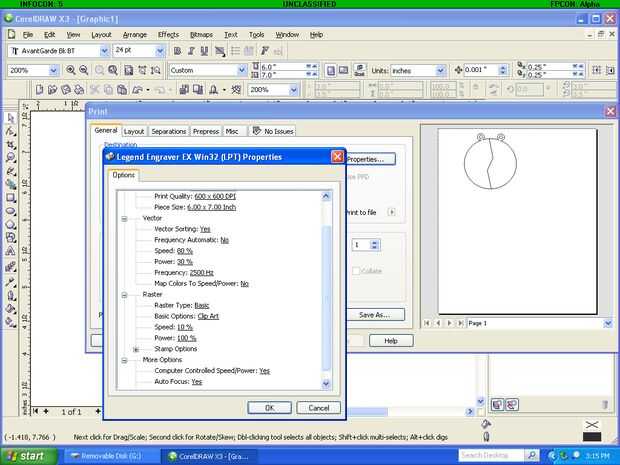Click Cancel in engraver Properties dialog

click(x=318, y=408)
